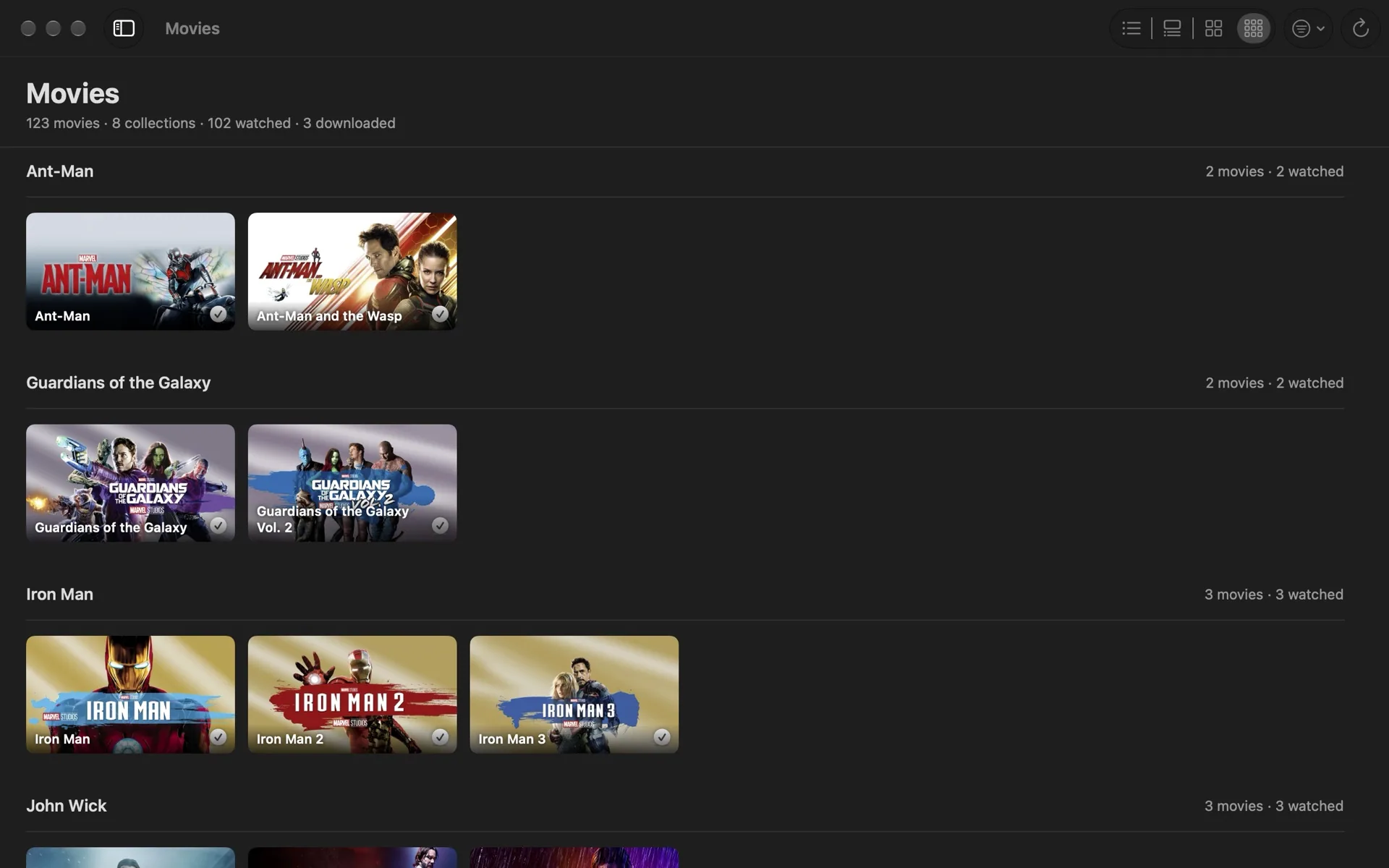1389x868 pixels.
Task: Click '3 movies · 3 watched' beside John Wick
Action: point(1274,806)
